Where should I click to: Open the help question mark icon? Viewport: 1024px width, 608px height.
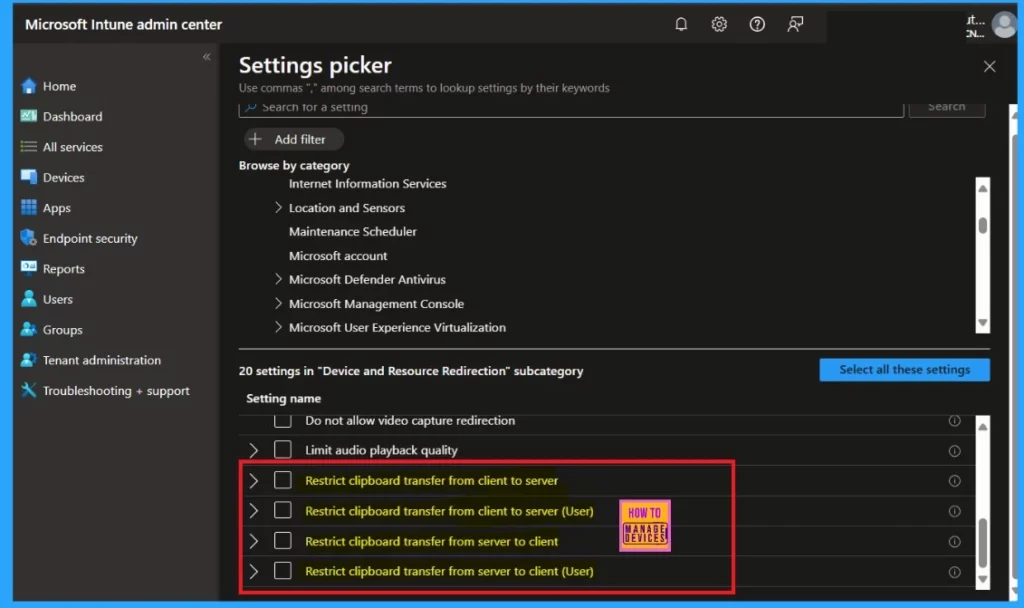(757, 24)
